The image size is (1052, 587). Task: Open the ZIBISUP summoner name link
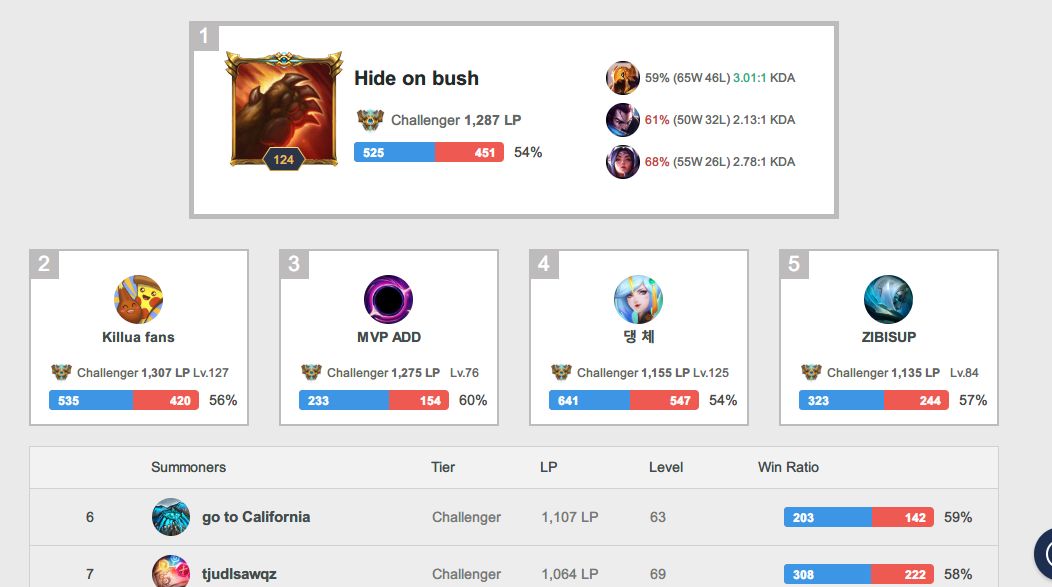pyautogui.click(x=889, y=337)
